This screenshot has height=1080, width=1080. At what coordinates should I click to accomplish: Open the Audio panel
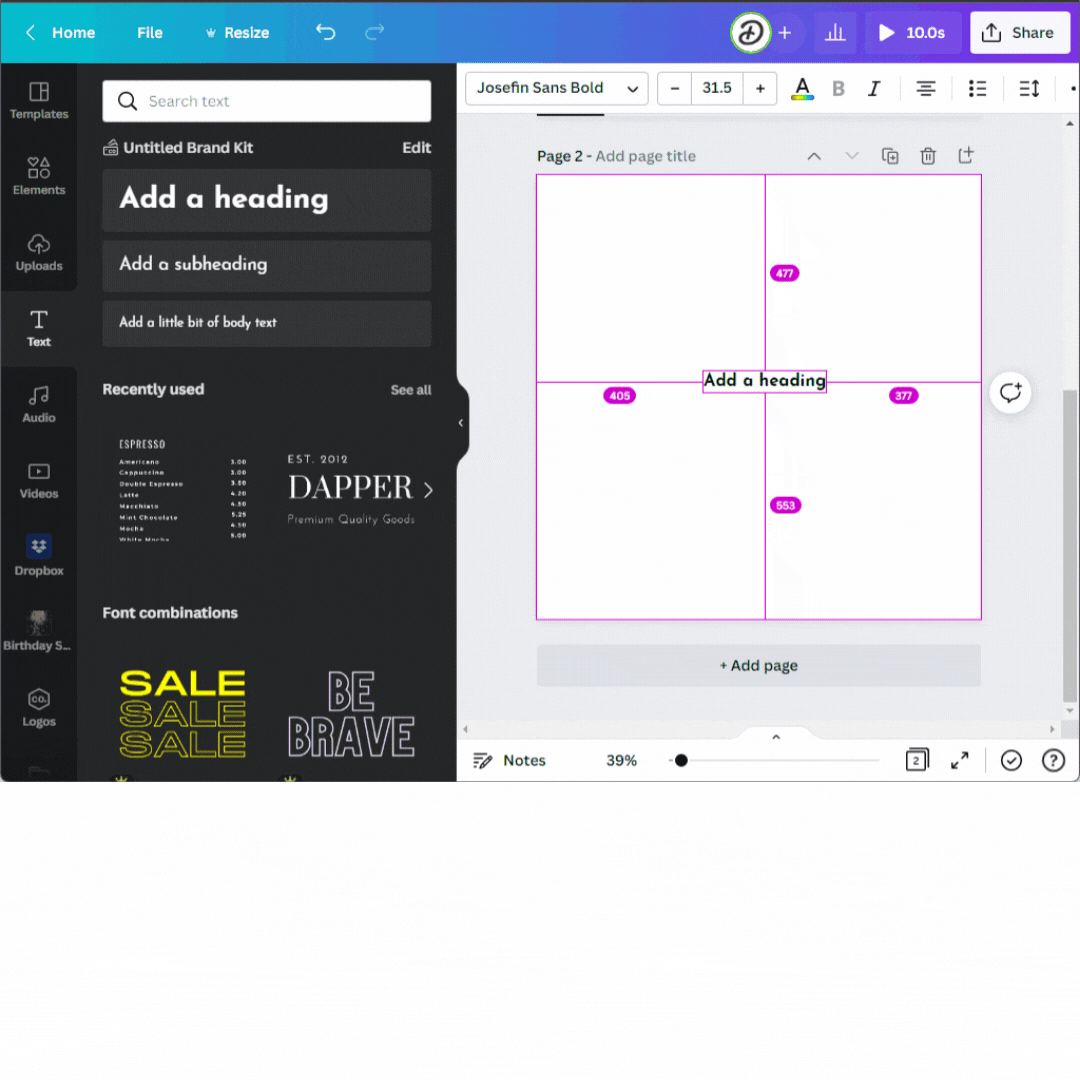(39, 404)
